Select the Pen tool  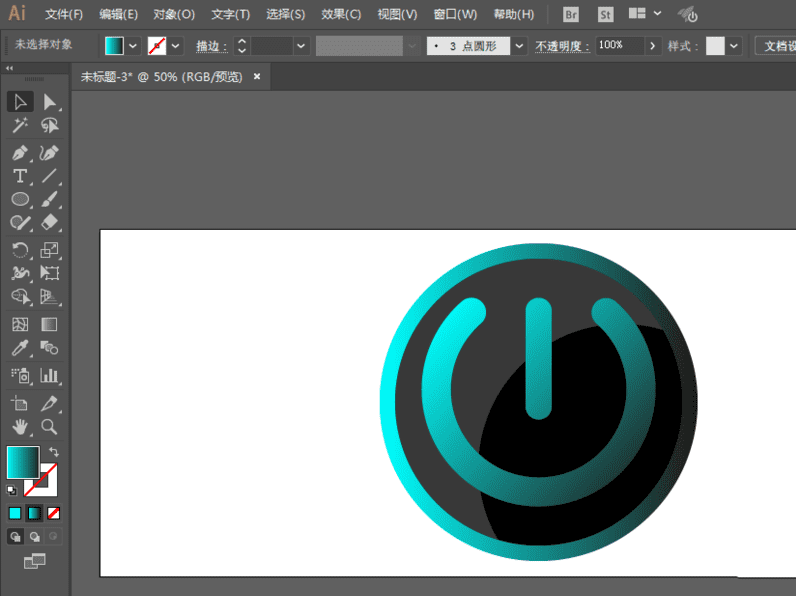[x=20, y=153]
